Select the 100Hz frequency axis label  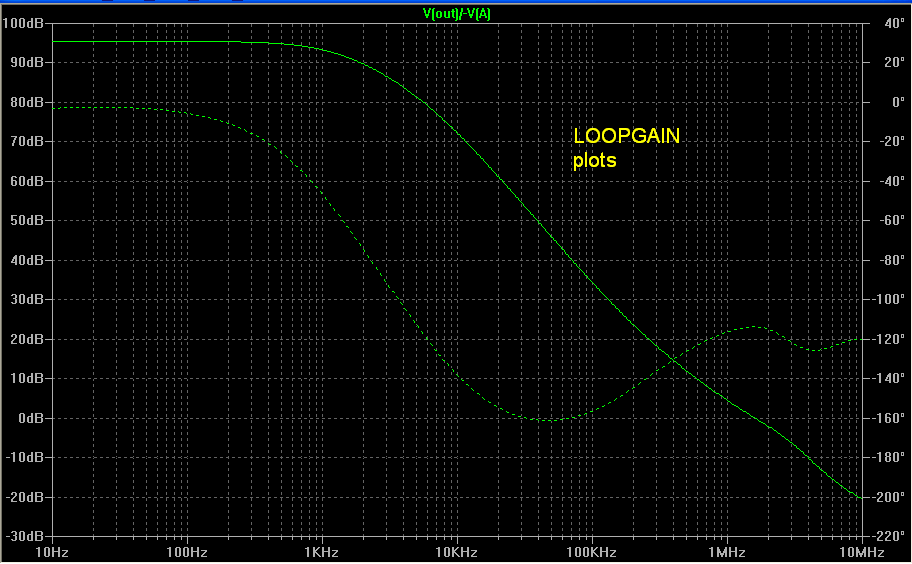coord(187,552)
